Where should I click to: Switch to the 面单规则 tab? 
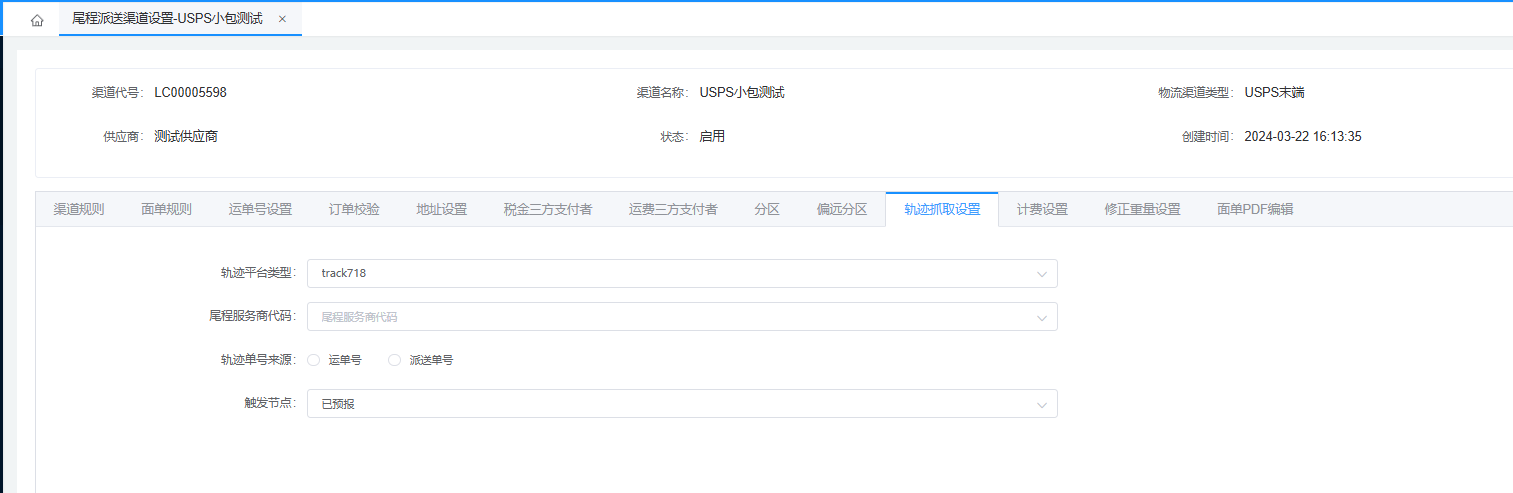coord(166,209)
